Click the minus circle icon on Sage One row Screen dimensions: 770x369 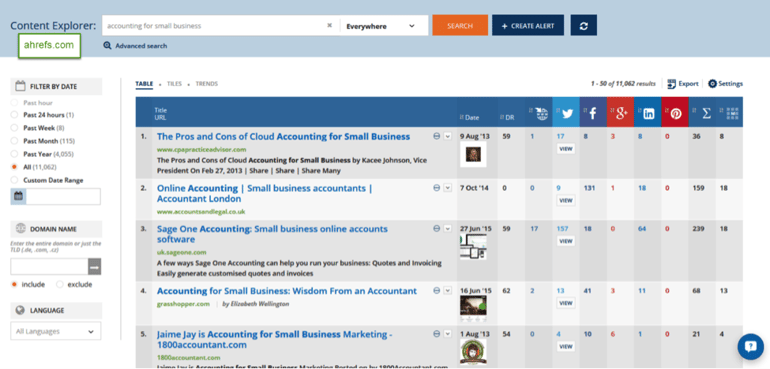pos(437,229)
